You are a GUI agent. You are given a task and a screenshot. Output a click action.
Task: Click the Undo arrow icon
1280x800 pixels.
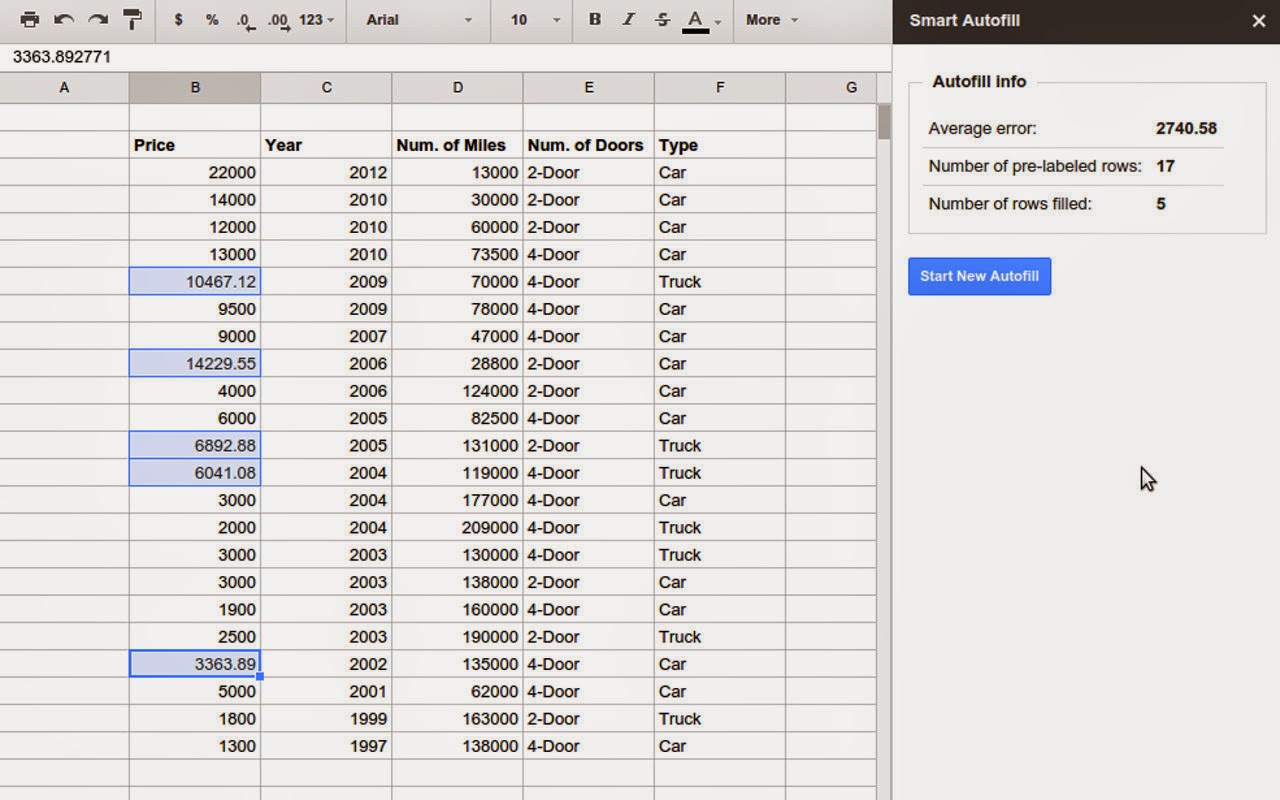pos(64,20)
